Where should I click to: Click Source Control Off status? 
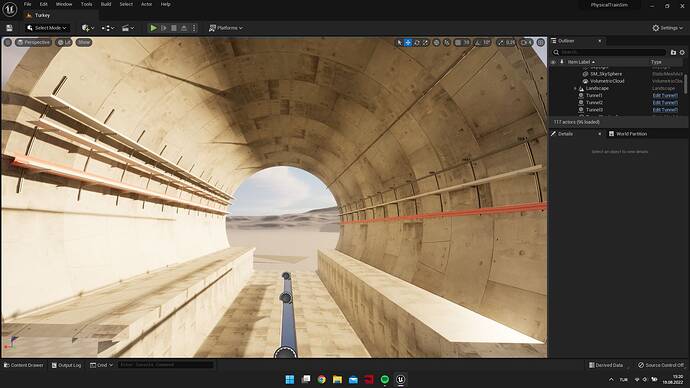point(661,365)
